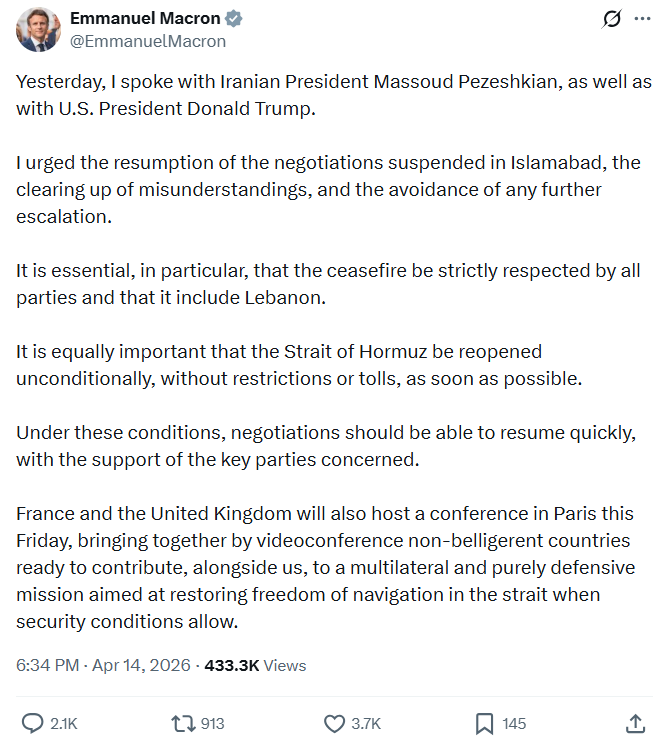Click the 433.3K Views count
This screenshot has width=668, height=744.
point(255,665)
